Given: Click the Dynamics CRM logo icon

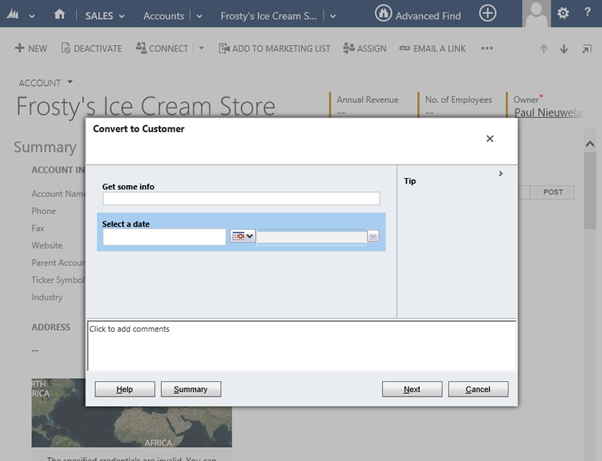Looking at the screenshot, I should point(16,15).
